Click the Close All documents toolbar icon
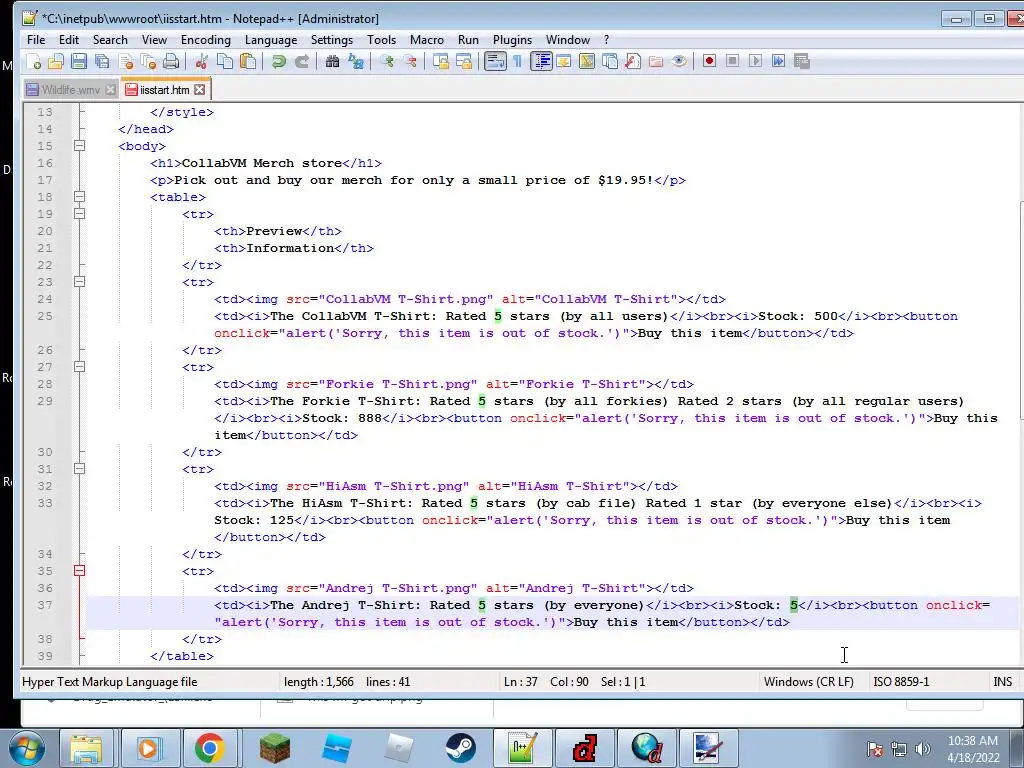Screen dimensions: 1024x768 [x=149, y=61]
